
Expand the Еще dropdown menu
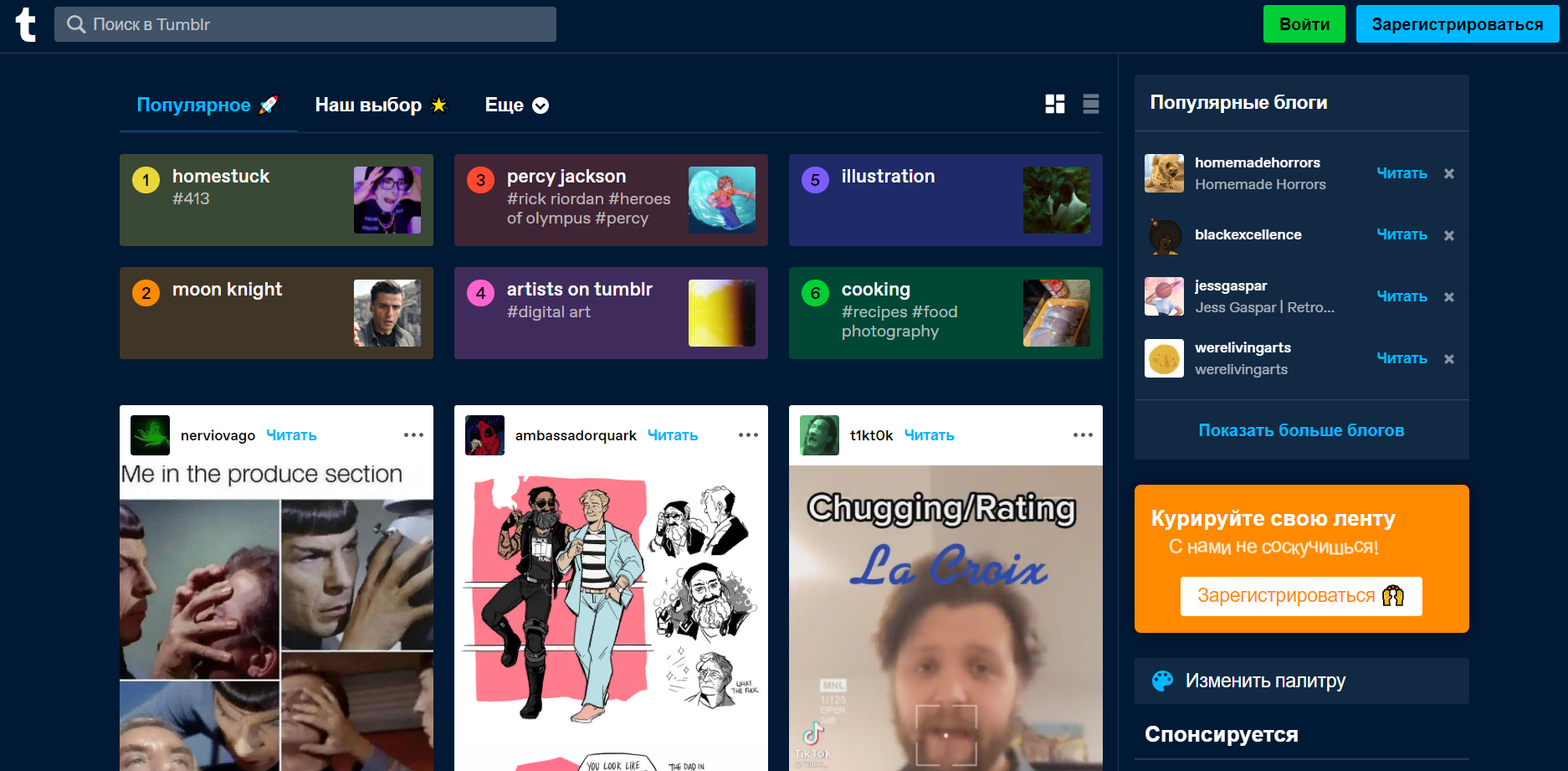tap(517, 105)
